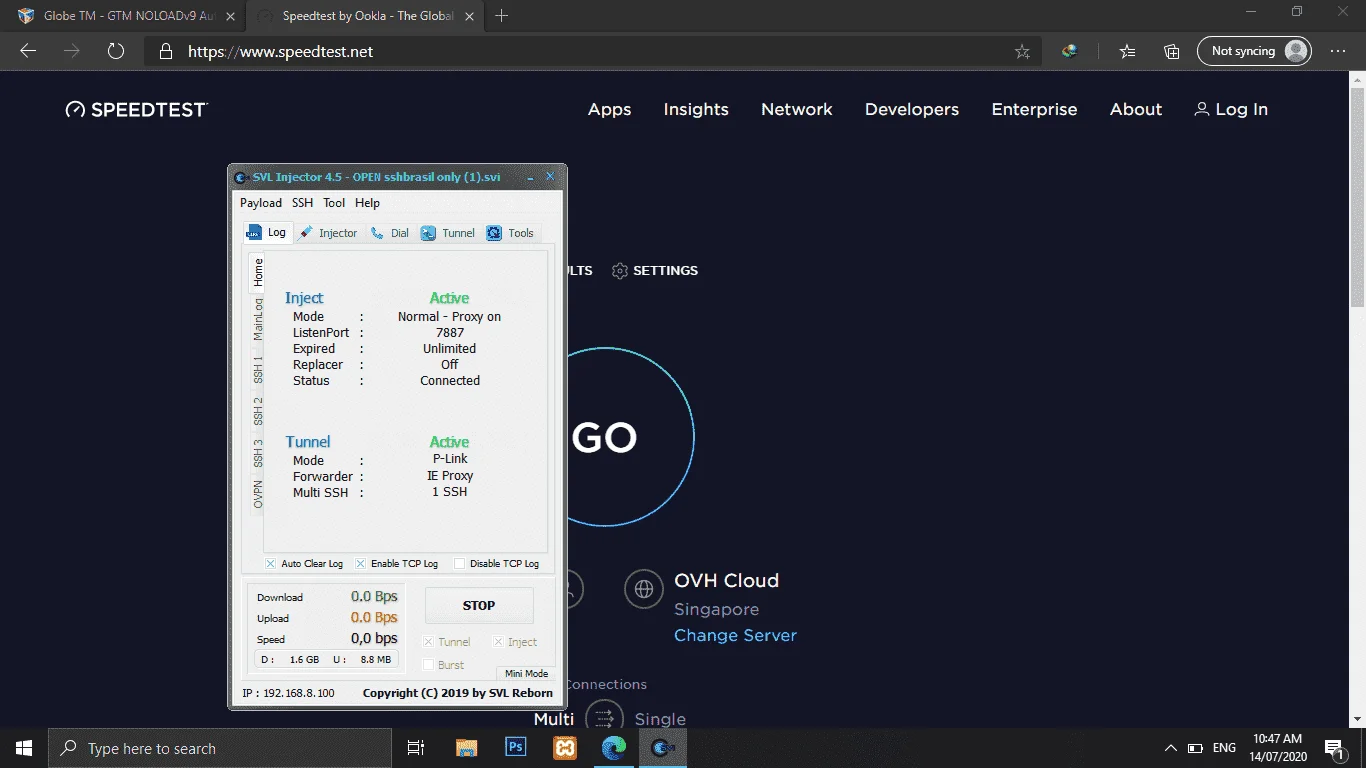Open the Edge settings and more menu

coord(1338,51)
